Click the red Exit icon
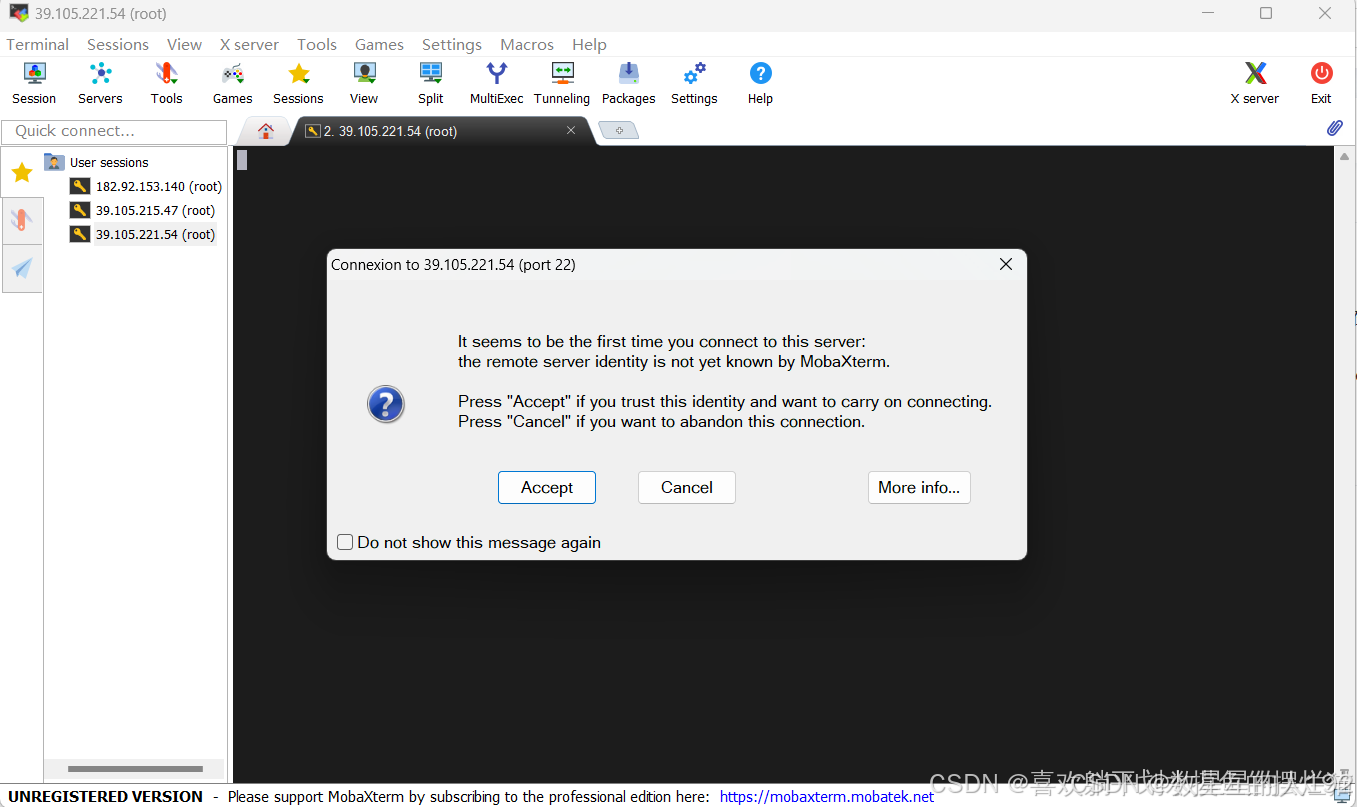 [1321, 83]
